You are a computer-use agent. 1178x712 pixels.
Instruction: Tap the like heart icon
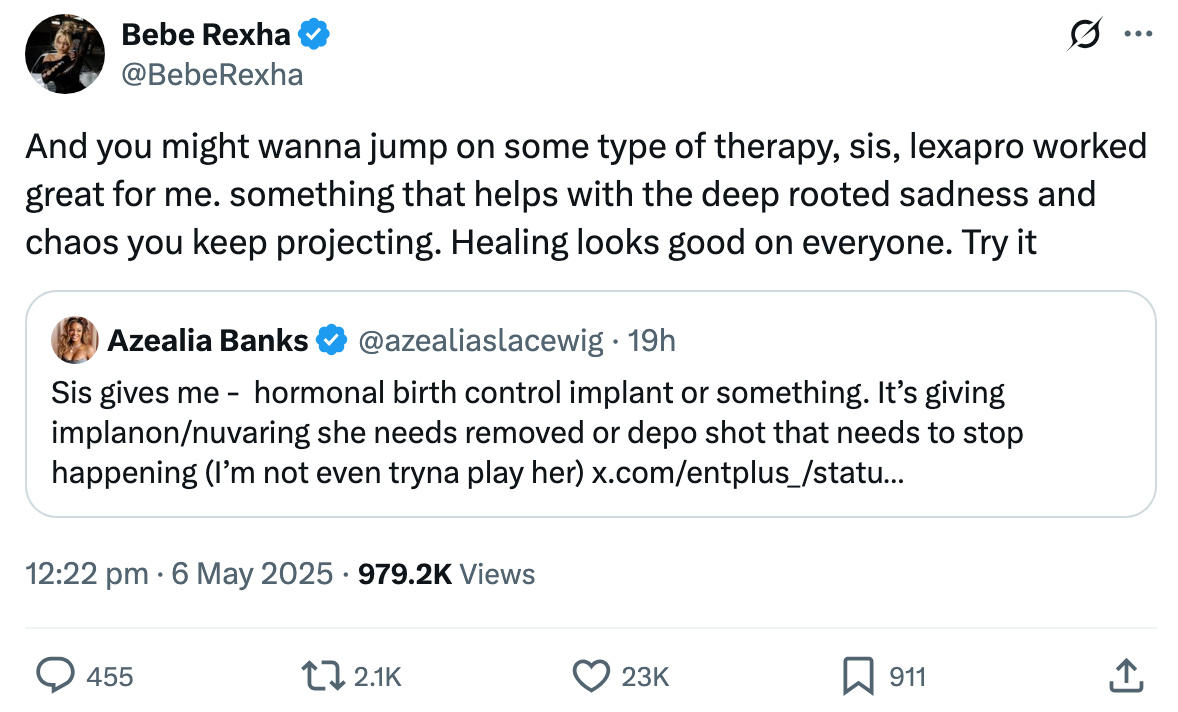click(x=592, y=677)
